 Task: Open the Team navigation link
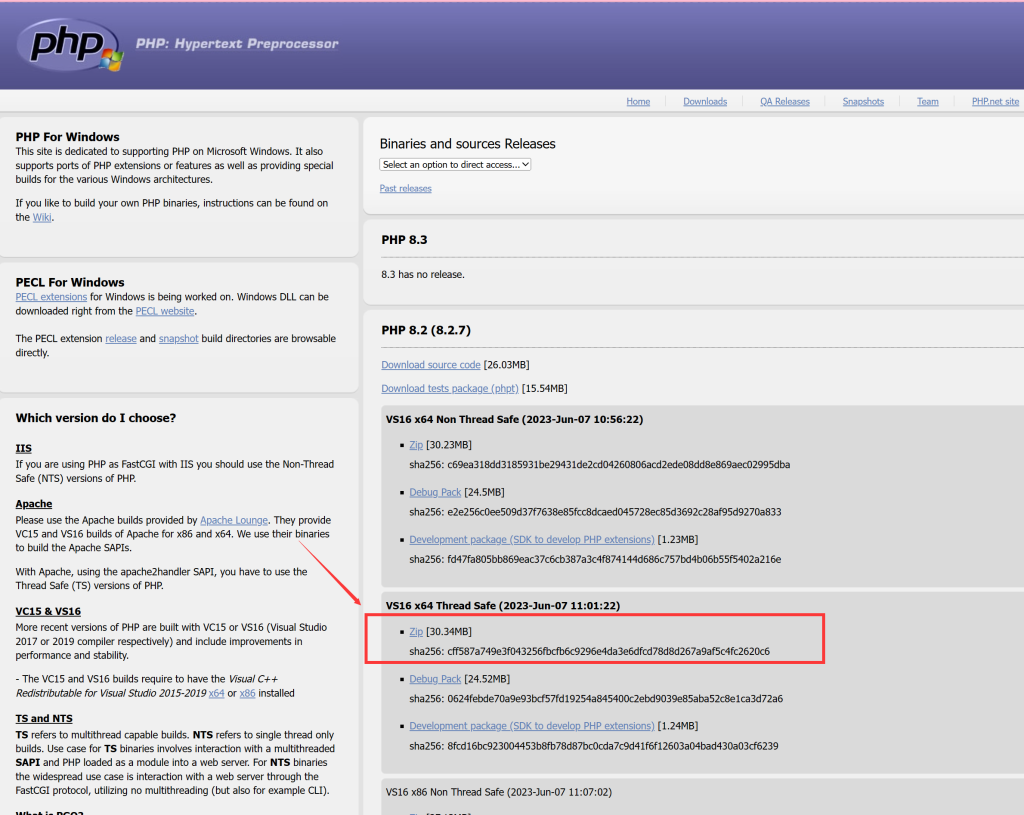coord(927,101)
